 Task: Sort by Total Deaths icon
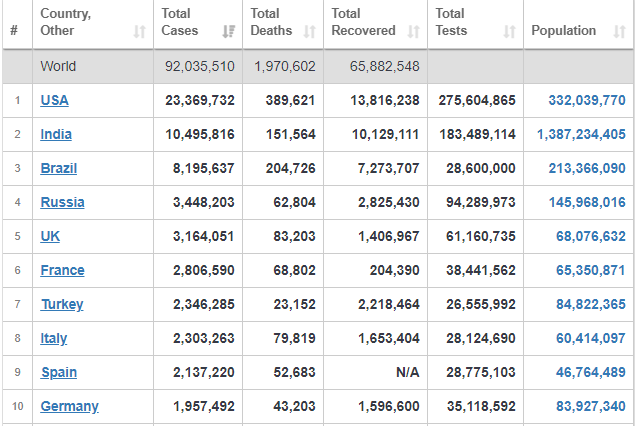[310, 31]
